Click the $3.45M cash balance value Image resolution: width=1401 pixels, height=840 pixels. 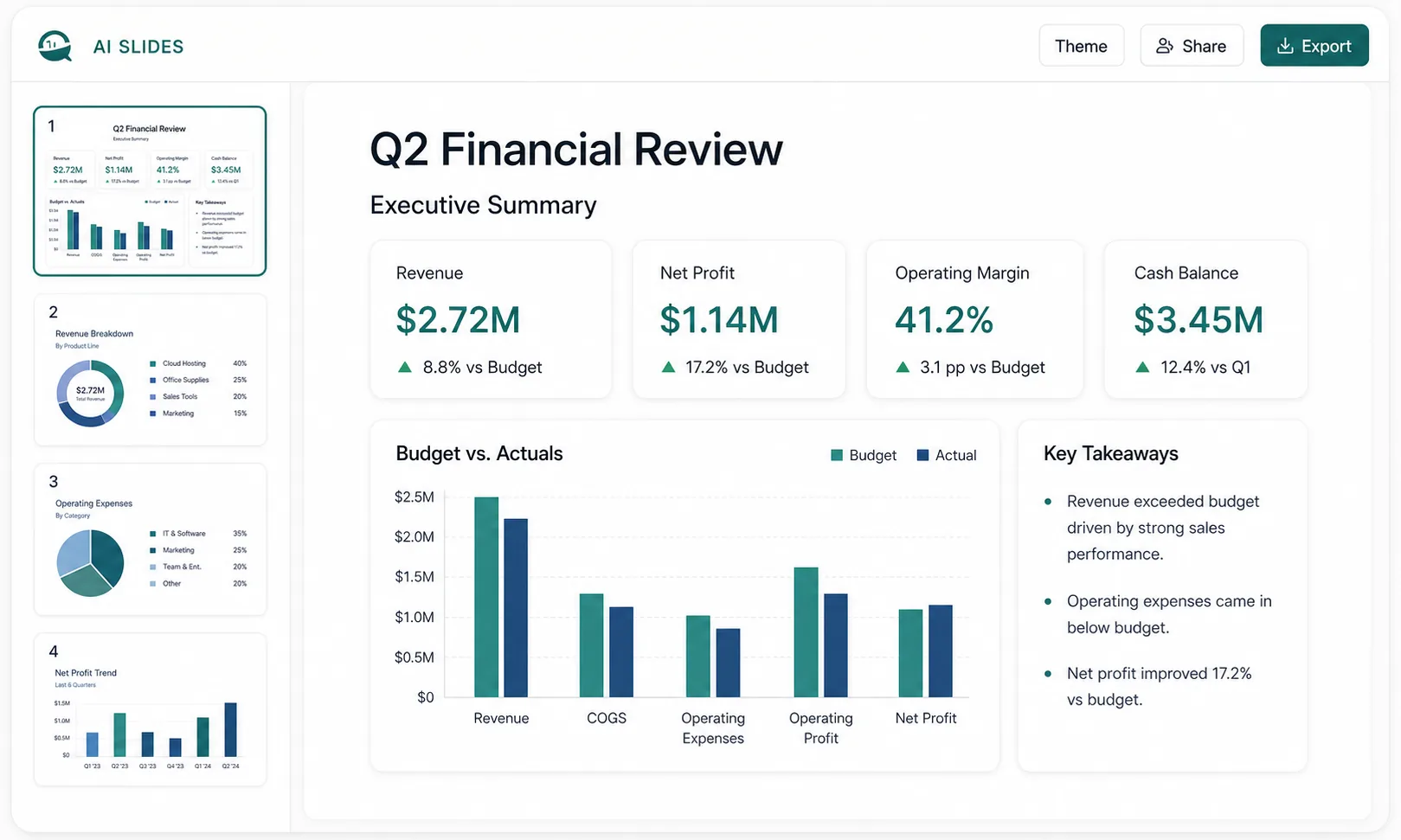(x=1199, y=320)
